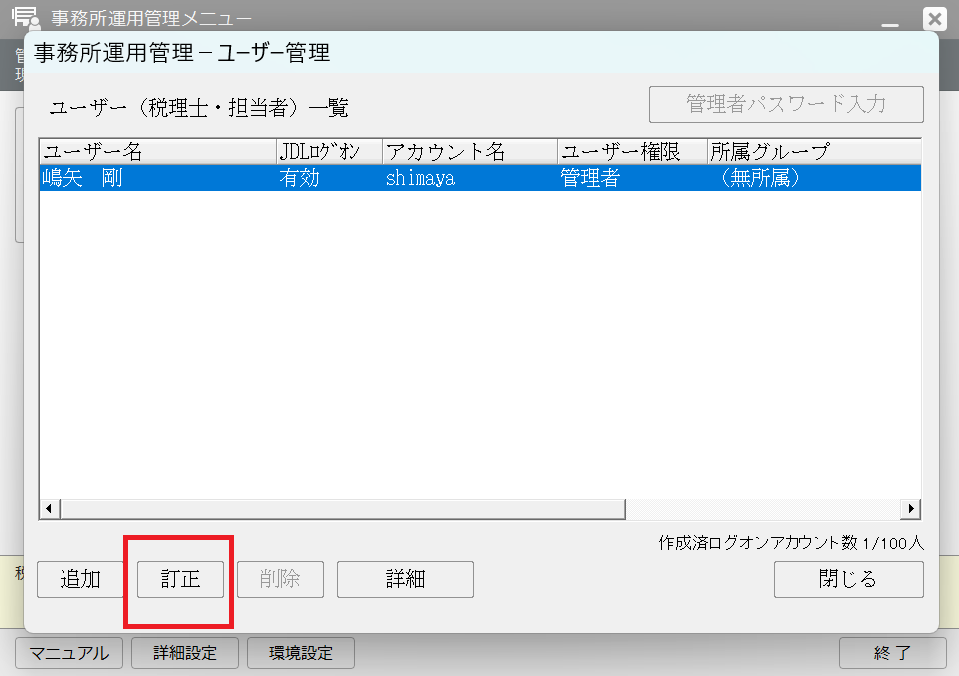
Task: Click the アカウント名 column header
Action: coord(469,151)
